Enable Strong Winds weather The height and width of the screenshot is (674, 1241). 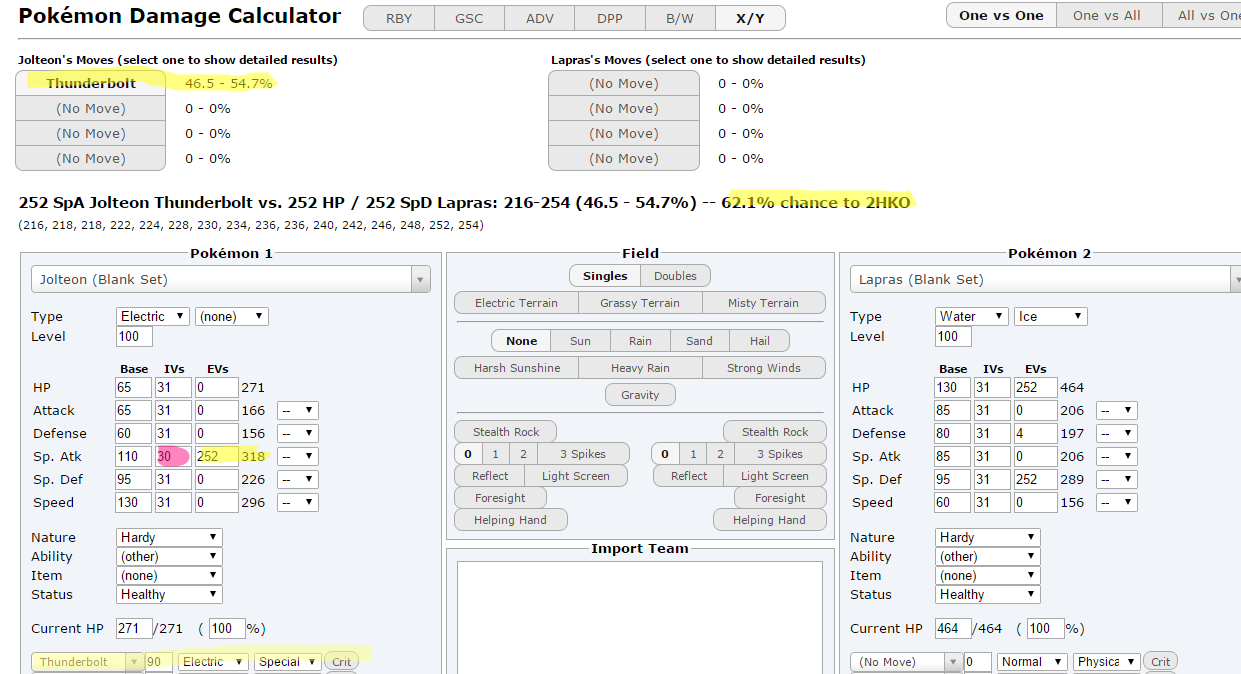coord(764,368)
